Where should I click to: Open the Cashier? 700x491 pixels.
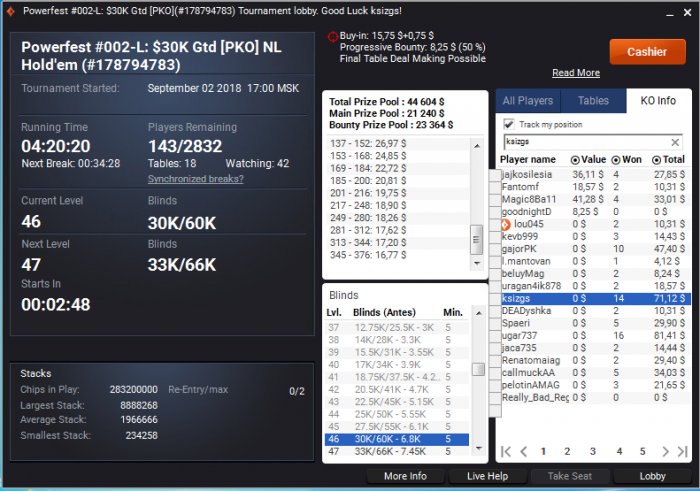647,52
